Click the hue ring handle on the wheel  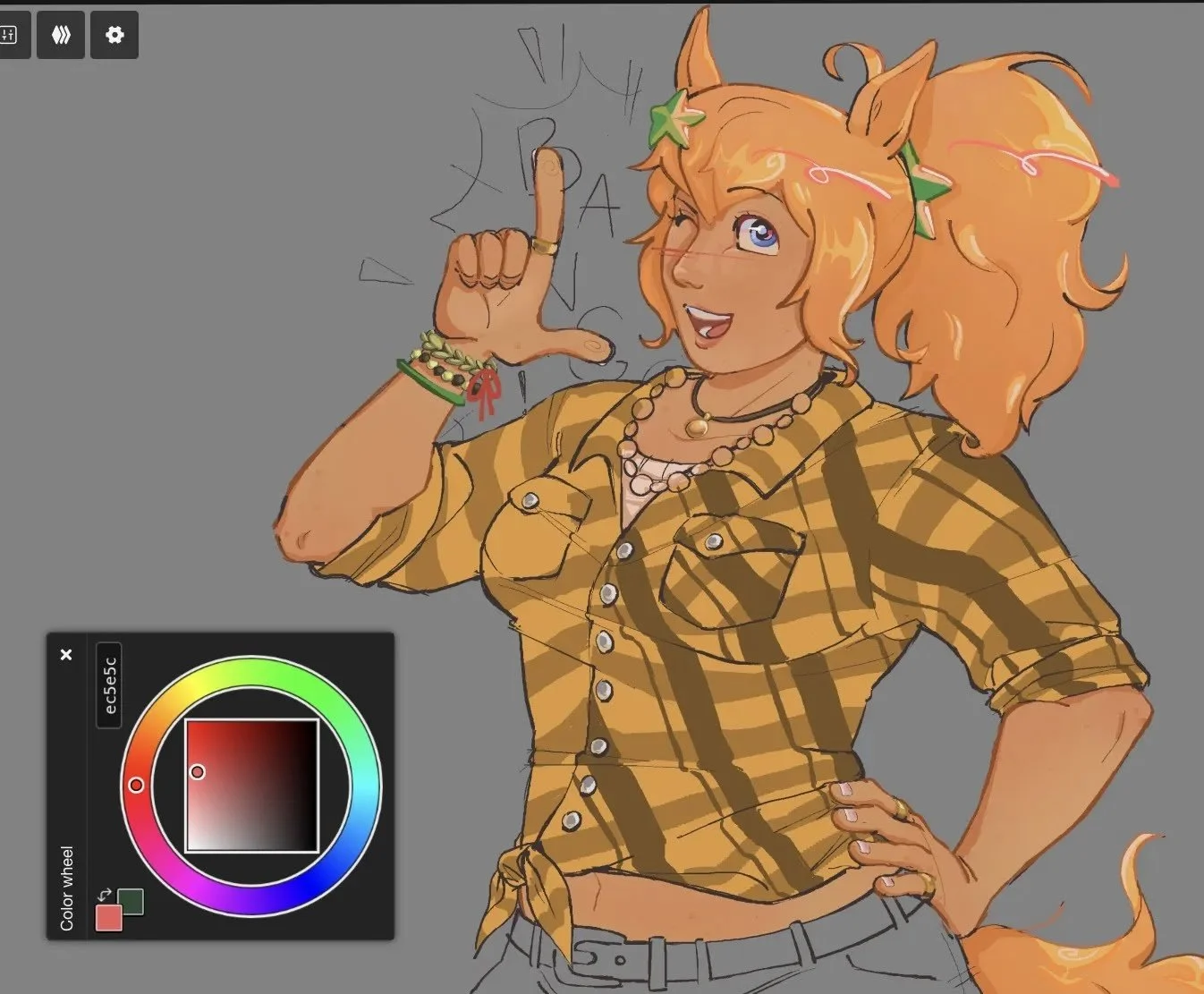pyautogui.click(x=136, y=785)
